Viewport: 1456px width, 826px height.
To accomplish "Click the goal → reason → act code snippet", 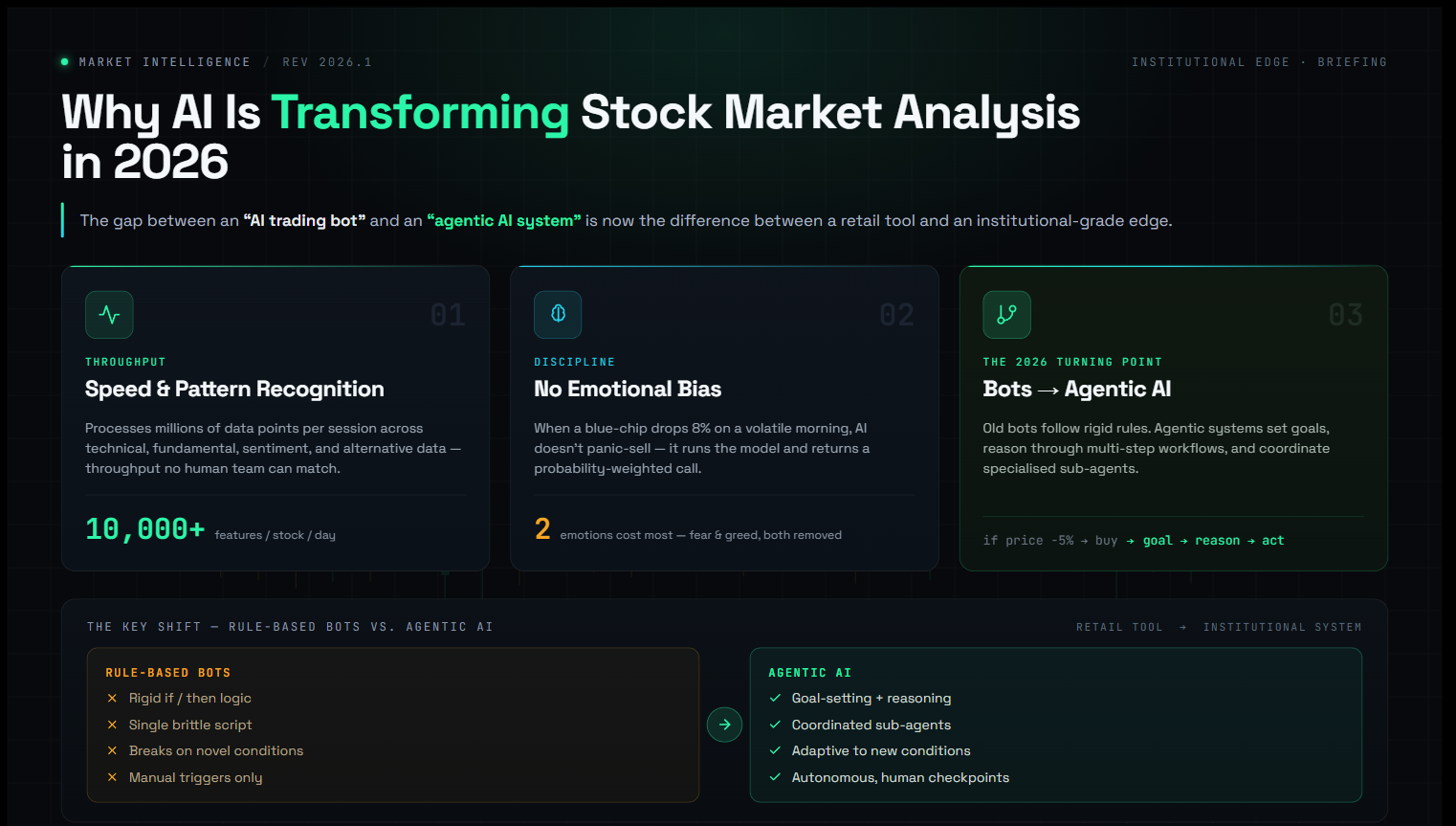I will coord(1213,541).
